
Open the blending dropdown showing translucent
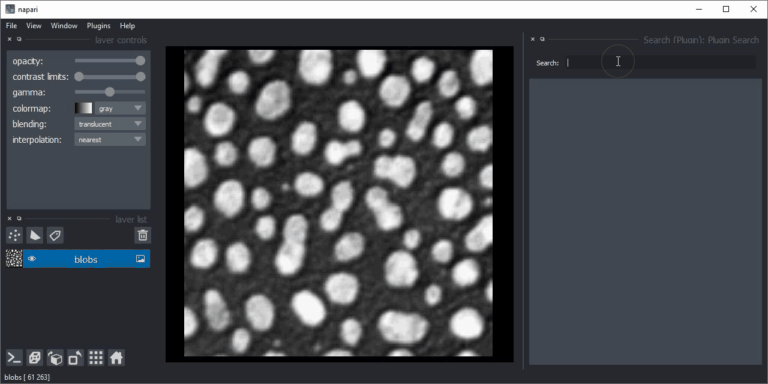(110, 124)
